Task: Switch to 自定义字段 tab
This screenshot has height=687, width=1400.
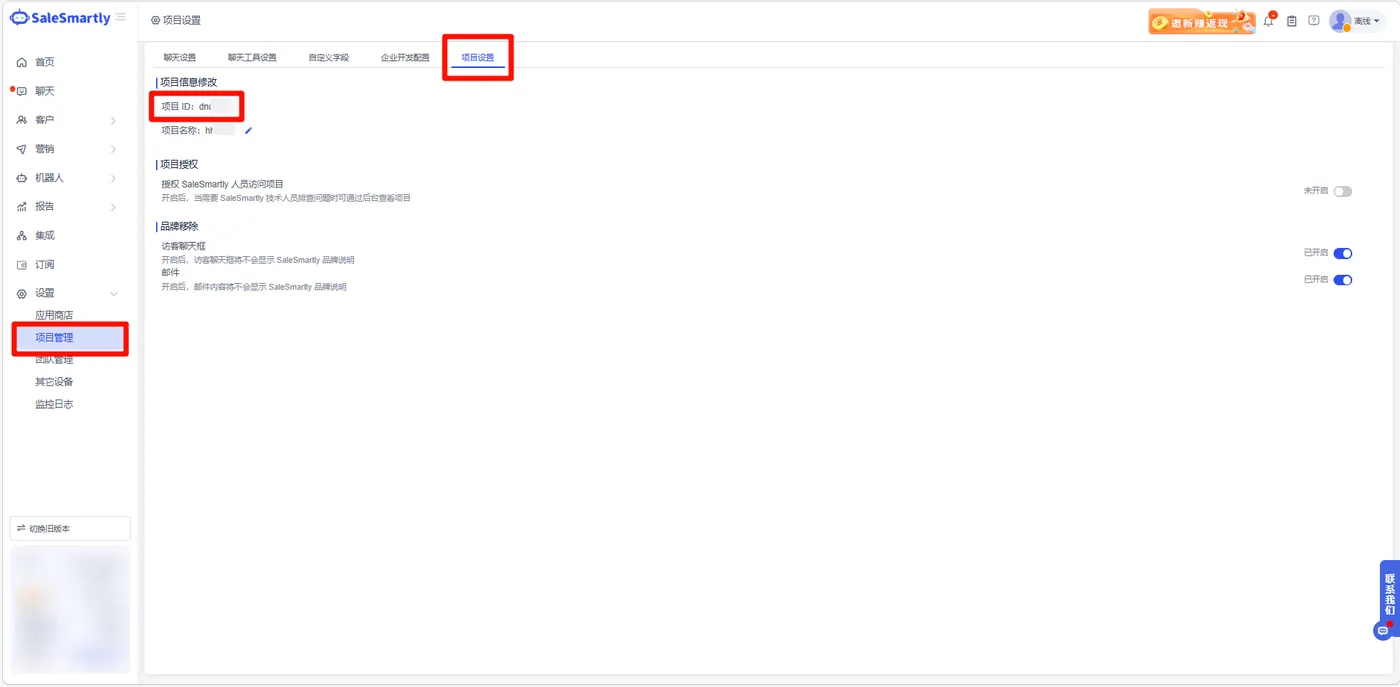Action: (329, 57)
